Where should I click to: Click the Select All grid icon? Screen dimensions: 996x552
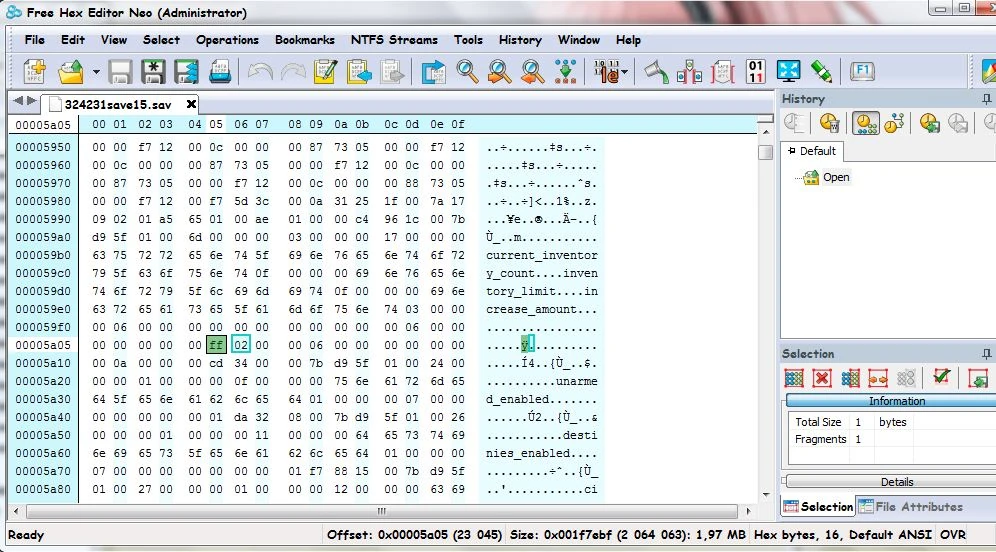pyautogui.click(x=794, y=379)
